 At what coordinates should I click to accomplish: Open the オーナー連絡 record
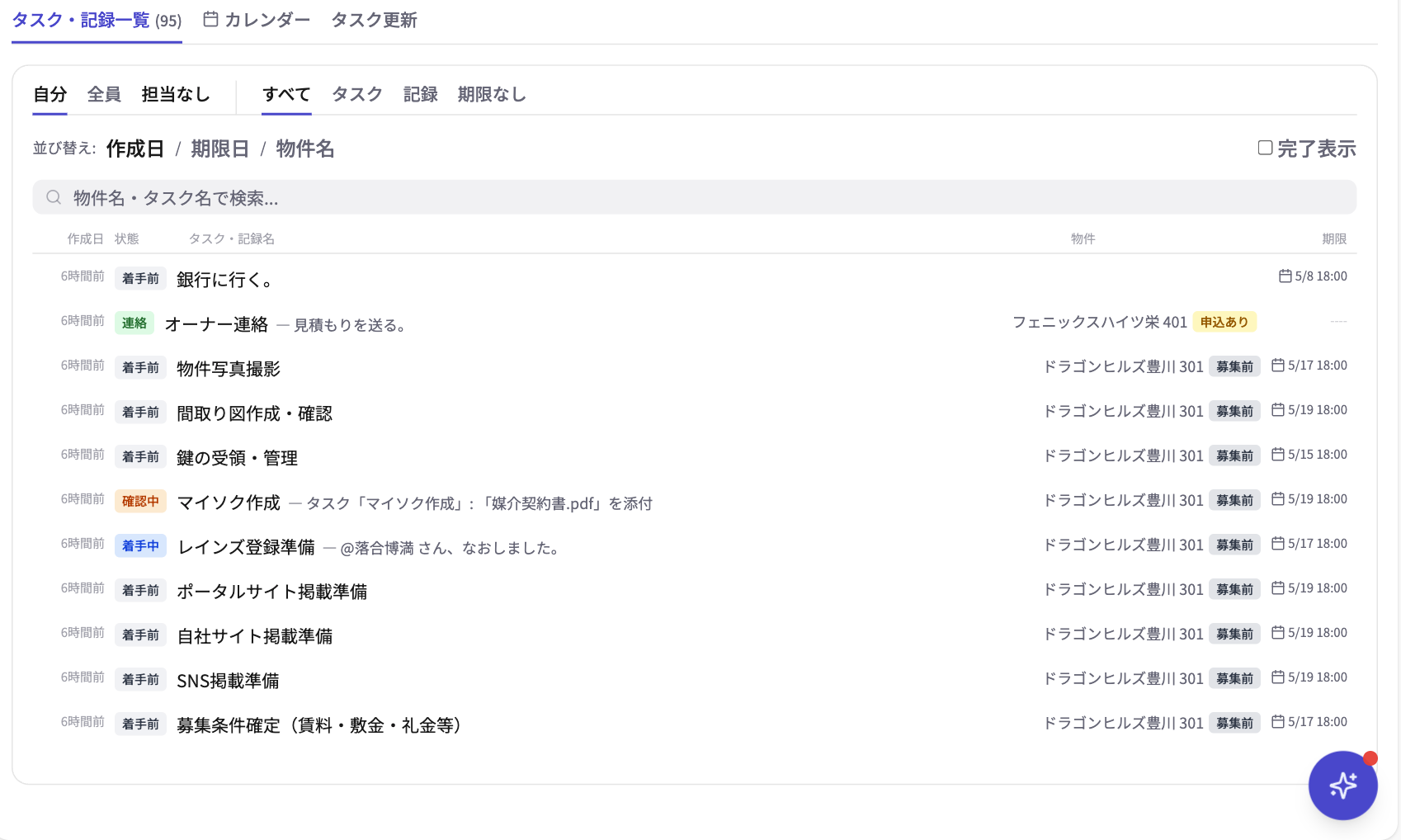coord(216,324)
